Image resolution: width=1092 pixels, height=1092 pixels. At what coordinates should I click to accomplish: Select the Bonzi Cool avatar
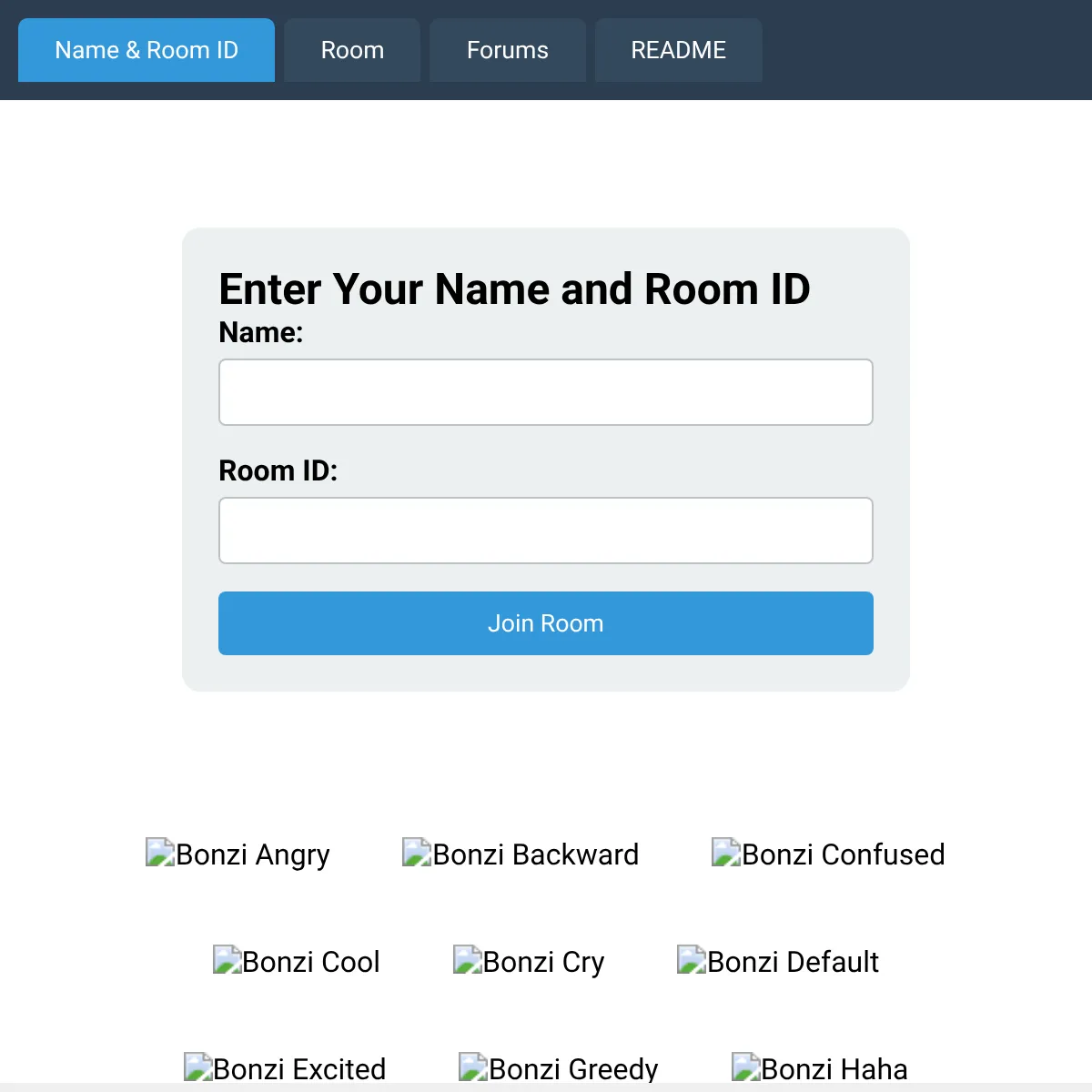[x=297, y=962]
